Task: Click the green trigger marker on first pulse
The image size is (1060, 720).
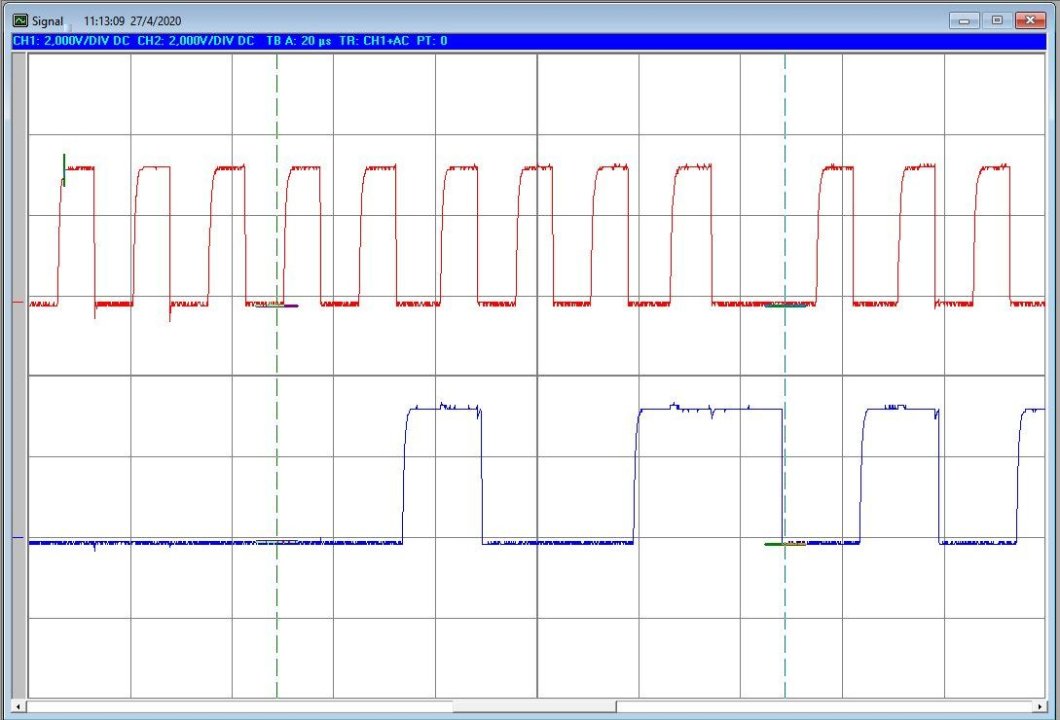Action: tap(64, 170)
